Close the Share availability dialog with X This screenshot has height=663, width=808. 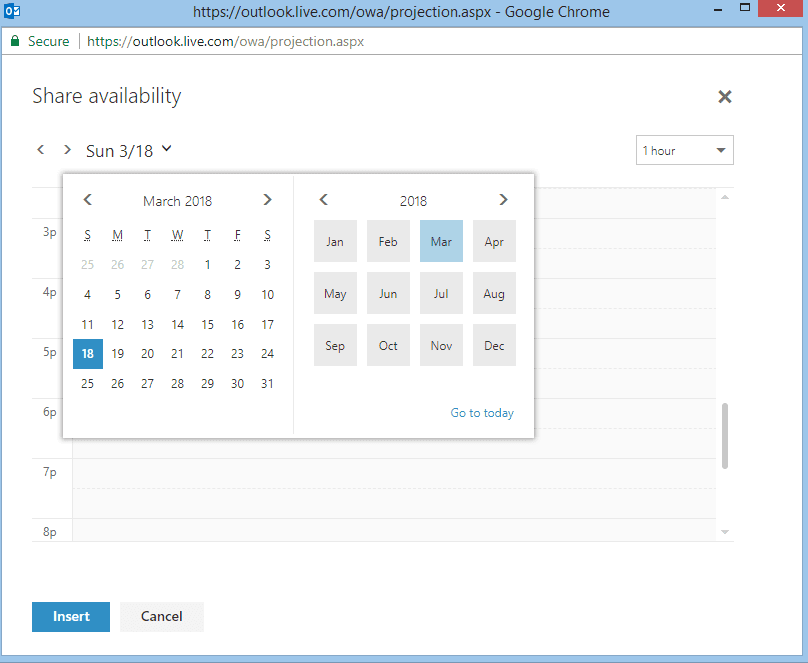[x=725, y=96]
